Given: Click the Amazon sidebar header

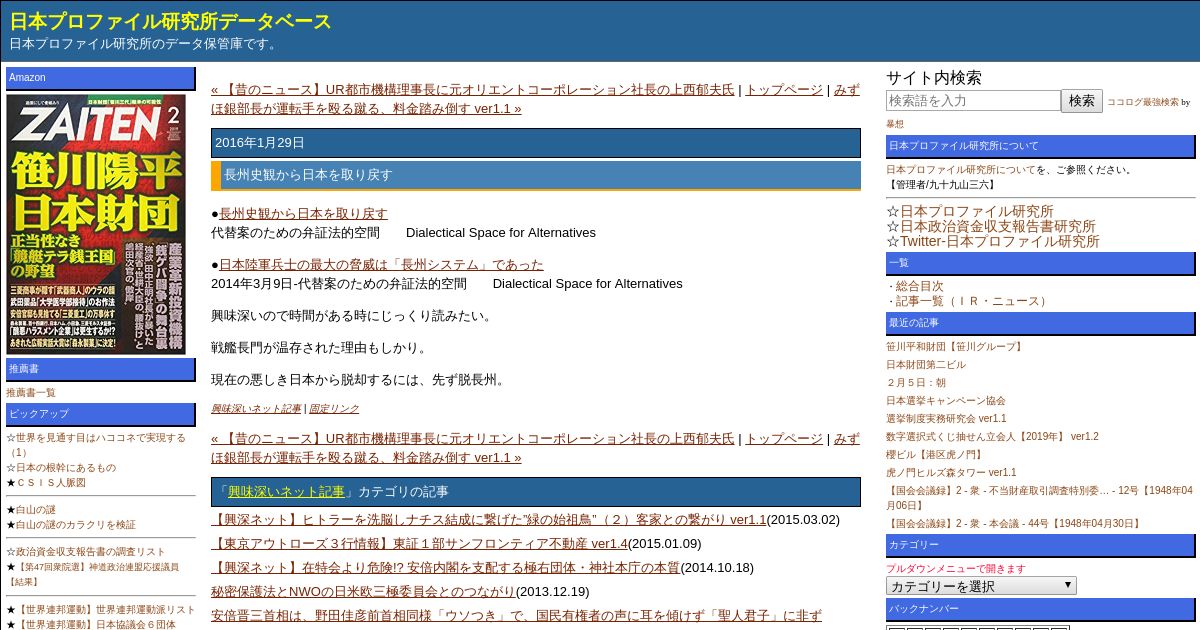Looking at the screenshot, I should pos(101,78).
